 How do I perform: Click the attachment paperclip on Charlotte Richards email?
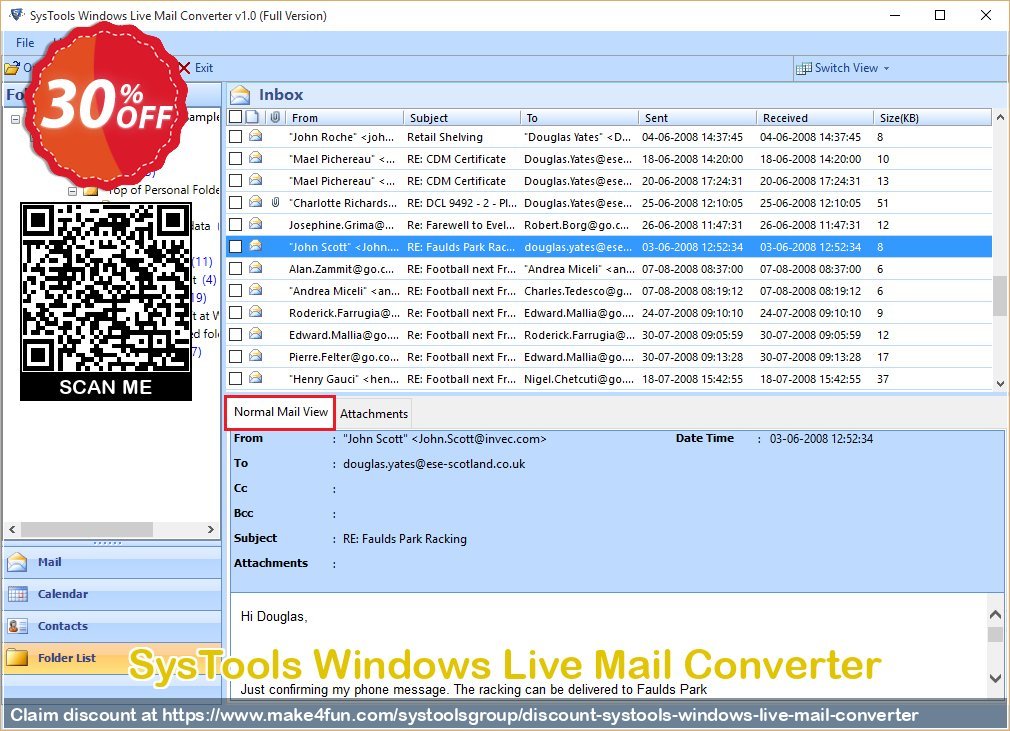pyautogui.click(x=275, y=203)
